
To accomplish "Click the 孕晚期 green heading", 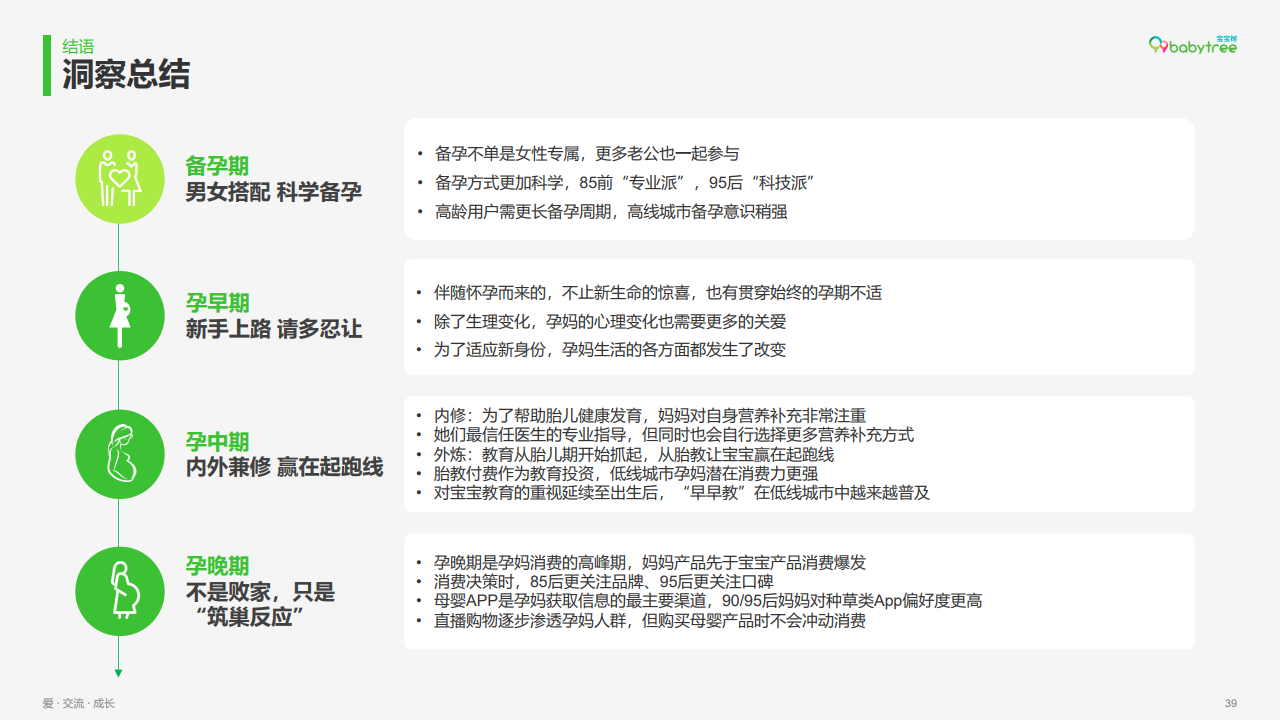I will click(217, 565).
